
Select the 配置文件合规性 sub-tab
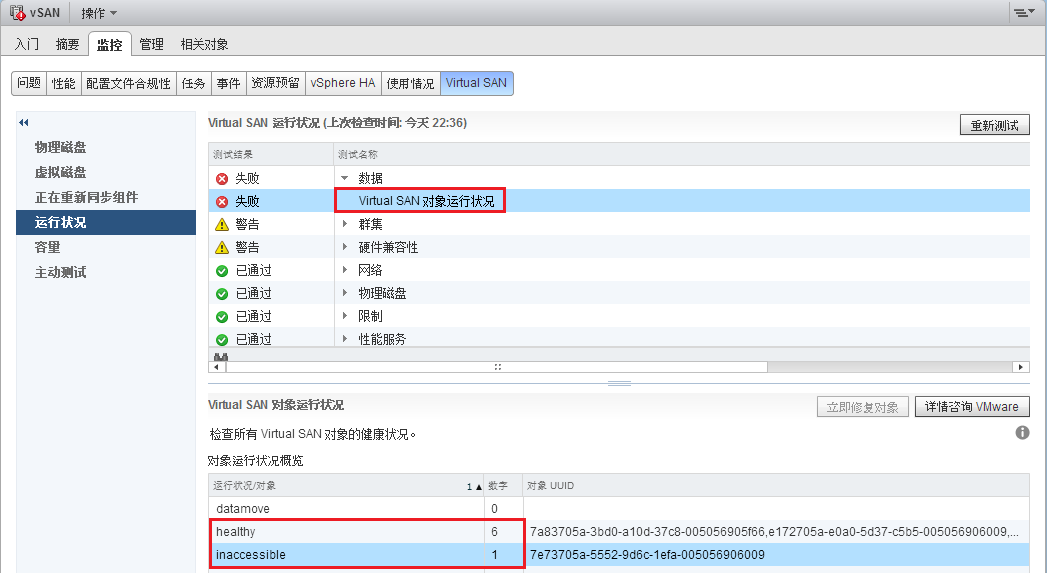click(x=128, y=83)
